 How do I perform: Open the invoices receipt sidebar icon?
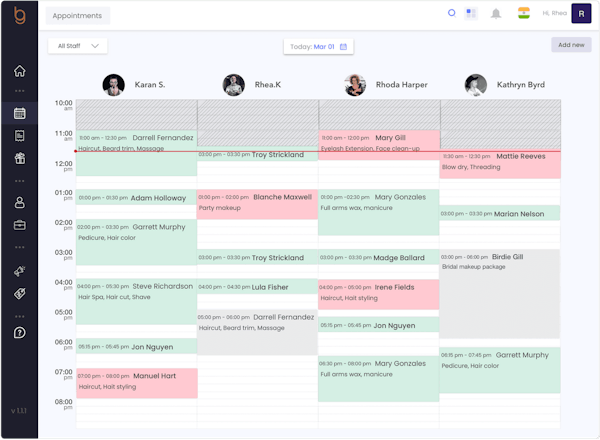(x=20, y=136)
